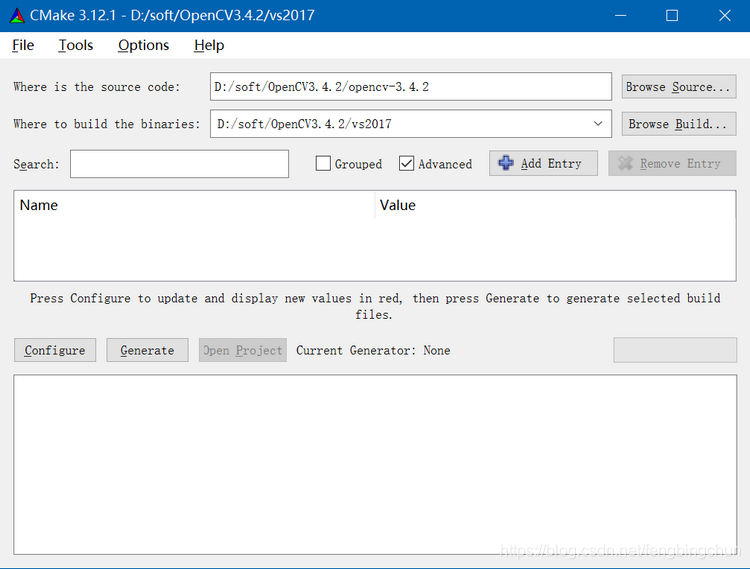750x569 pixels.
Task: Click the Name column header
Action: [x=194, y=205]
